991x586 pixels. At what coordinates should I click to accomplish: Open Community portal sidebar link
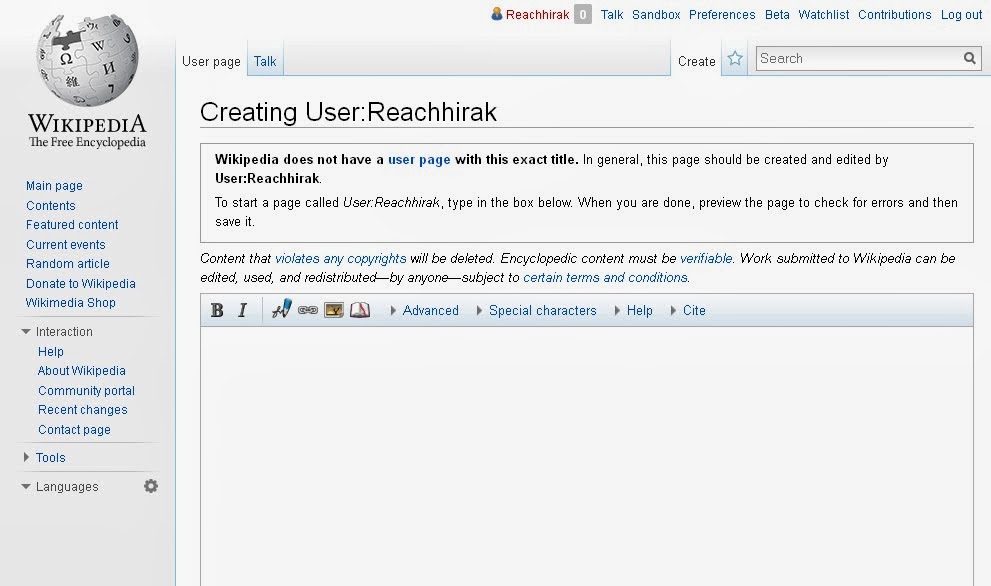click(86, 391)
